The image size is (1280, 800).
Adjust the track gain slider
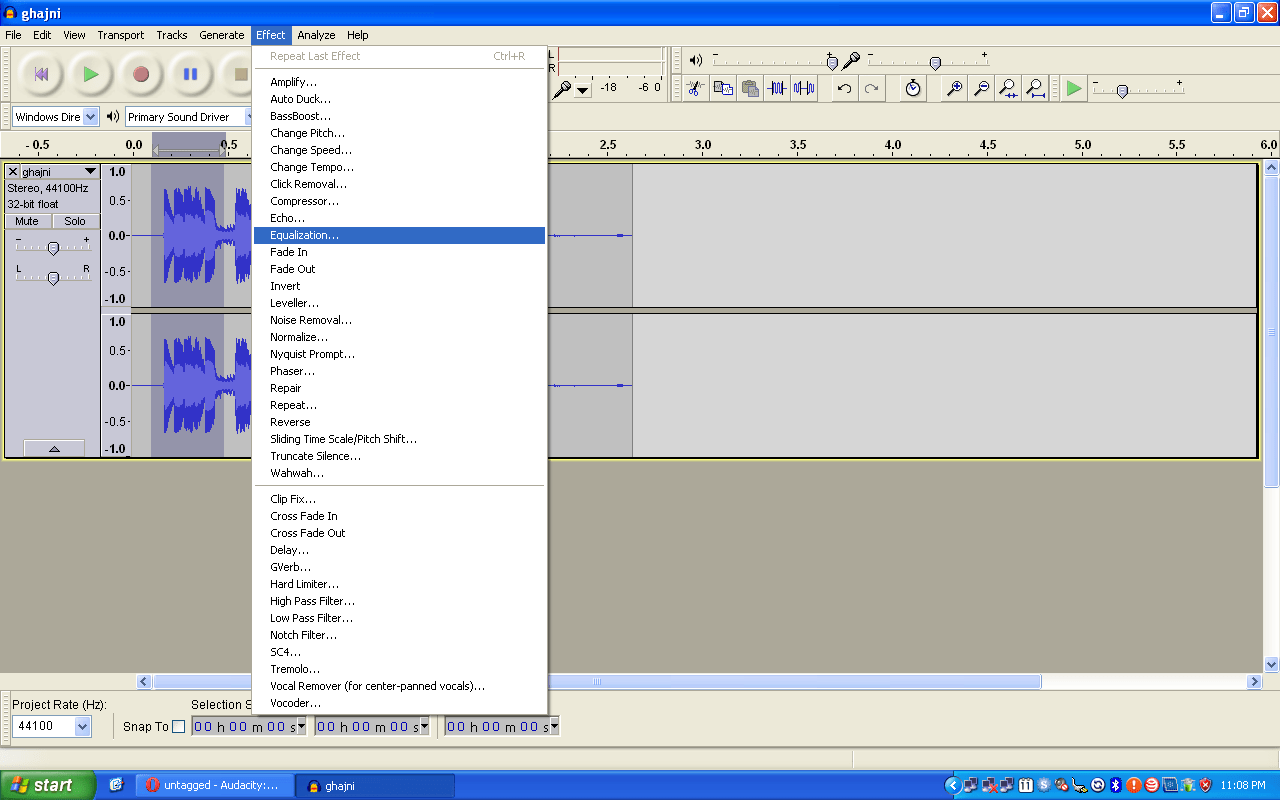[x=53, y=247]
